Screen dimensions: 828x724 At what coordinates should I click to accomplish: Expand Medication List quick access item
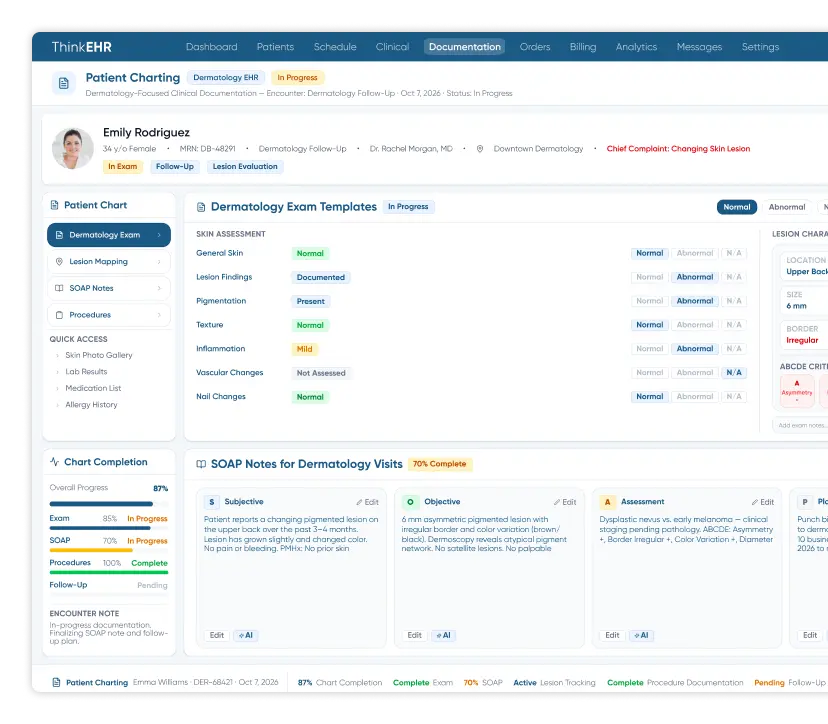pyautogui.click(x=57, y=388)
